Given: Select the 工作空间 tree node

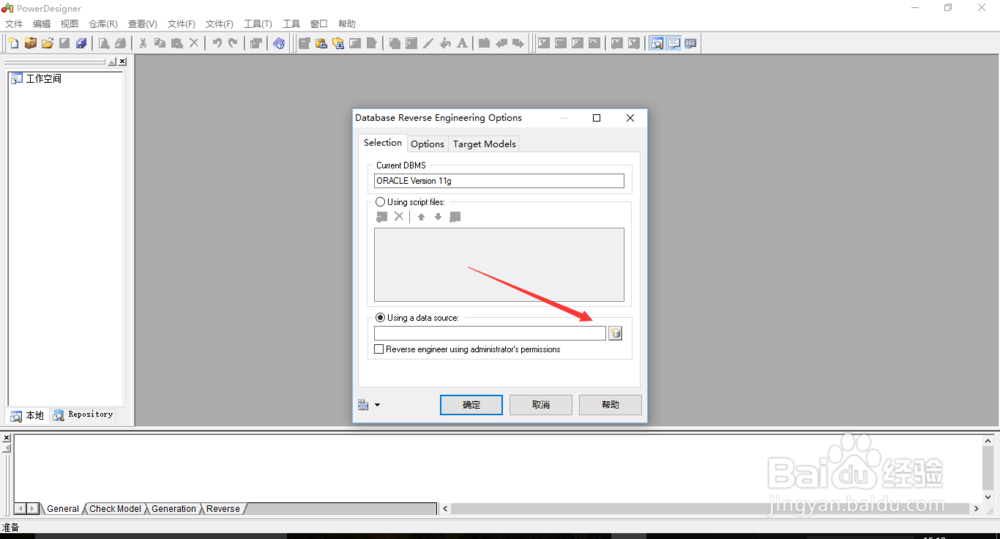Looking at the screenshot, I should coord(36,78).
